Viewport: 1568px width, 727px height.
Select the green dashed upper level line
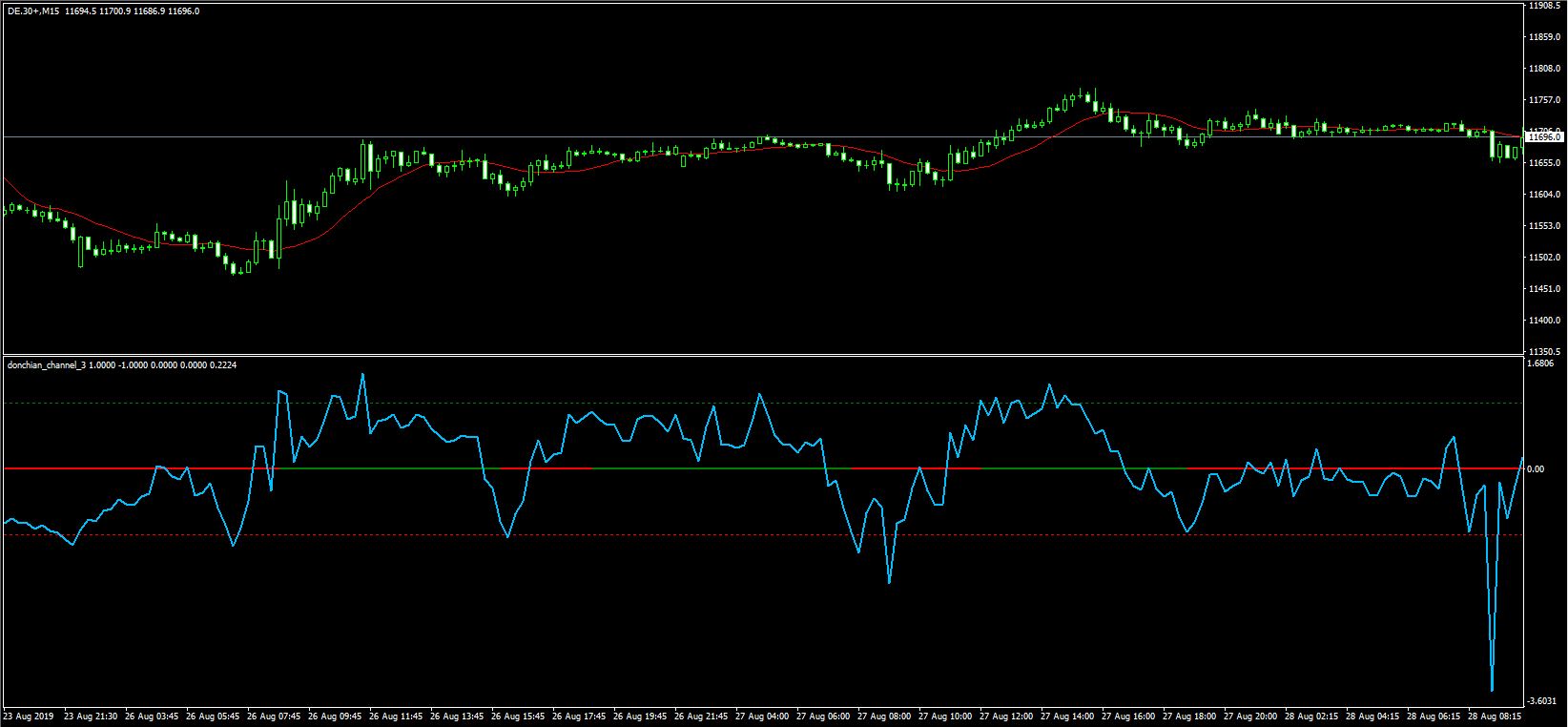click(x=763, y=404)
